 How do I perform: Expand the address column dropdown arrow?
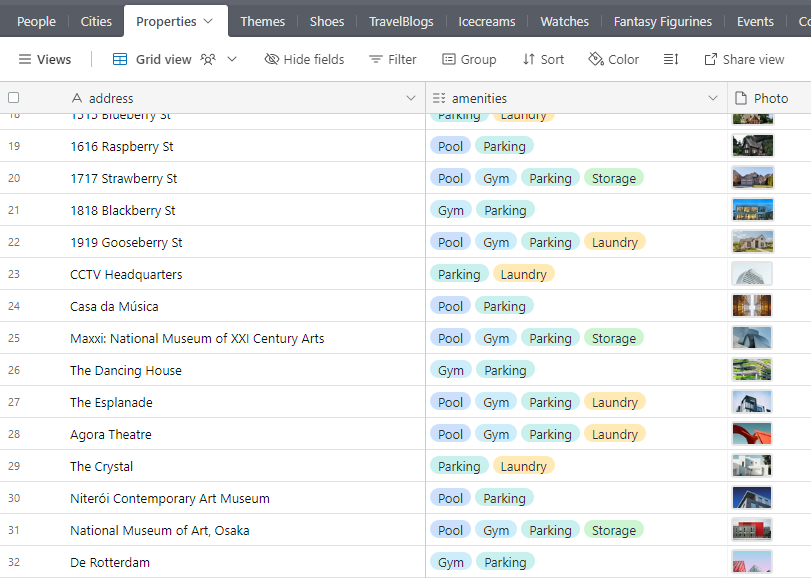(x=411, y=98)
